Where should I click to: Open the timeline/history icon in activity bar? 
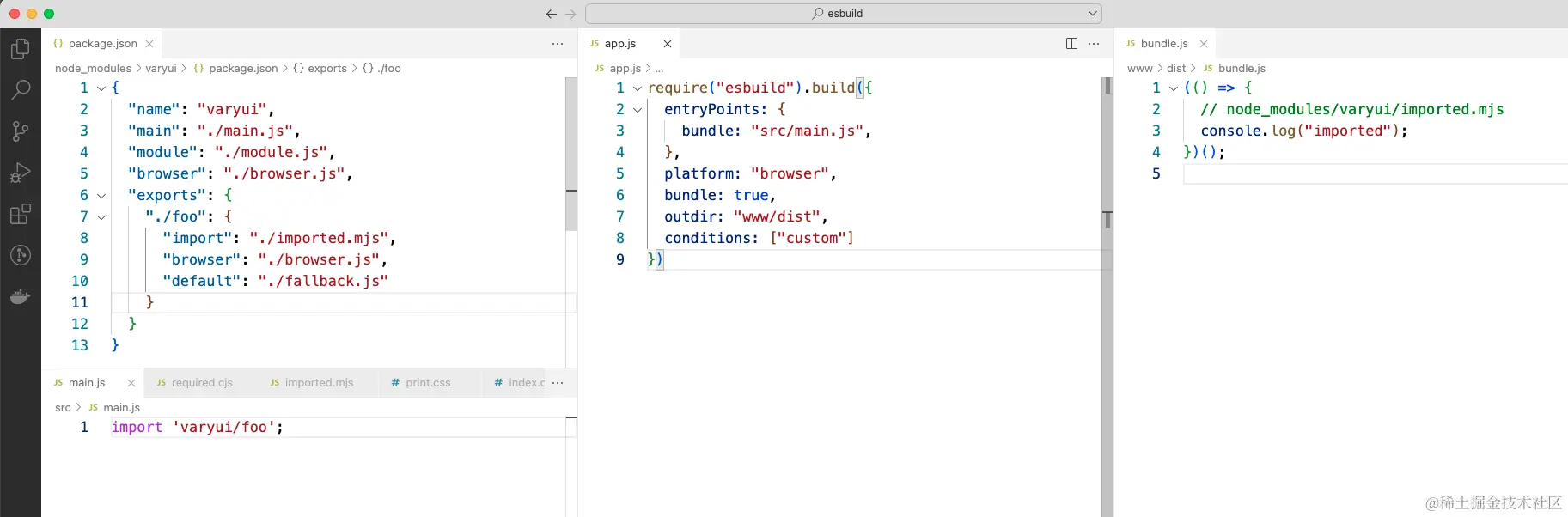click(x=21, y=255)
